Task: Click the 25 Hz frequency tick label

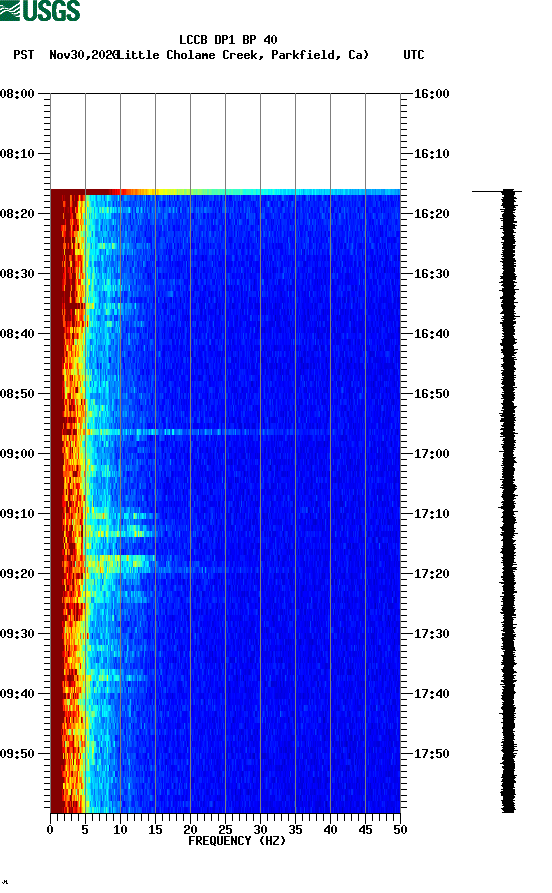Action: click(225, 830)
